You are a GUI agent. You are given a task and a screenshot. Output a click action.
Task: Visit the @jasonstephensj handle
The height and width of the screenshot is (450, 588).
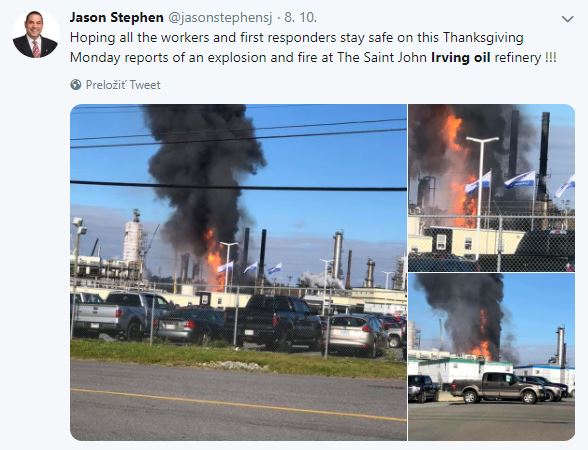tap(220, 18)
